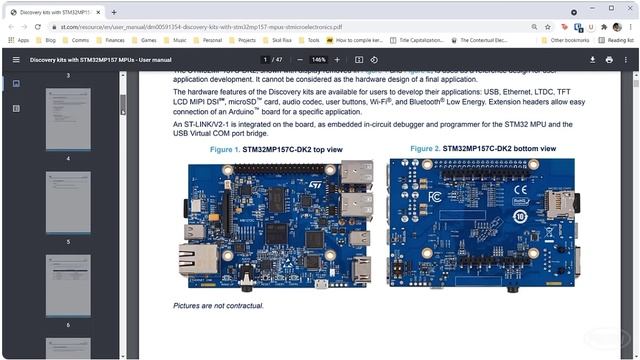The width and height of the screenshot is (640, 360).
Task: Open the Reading list
Action: [616, 40]
